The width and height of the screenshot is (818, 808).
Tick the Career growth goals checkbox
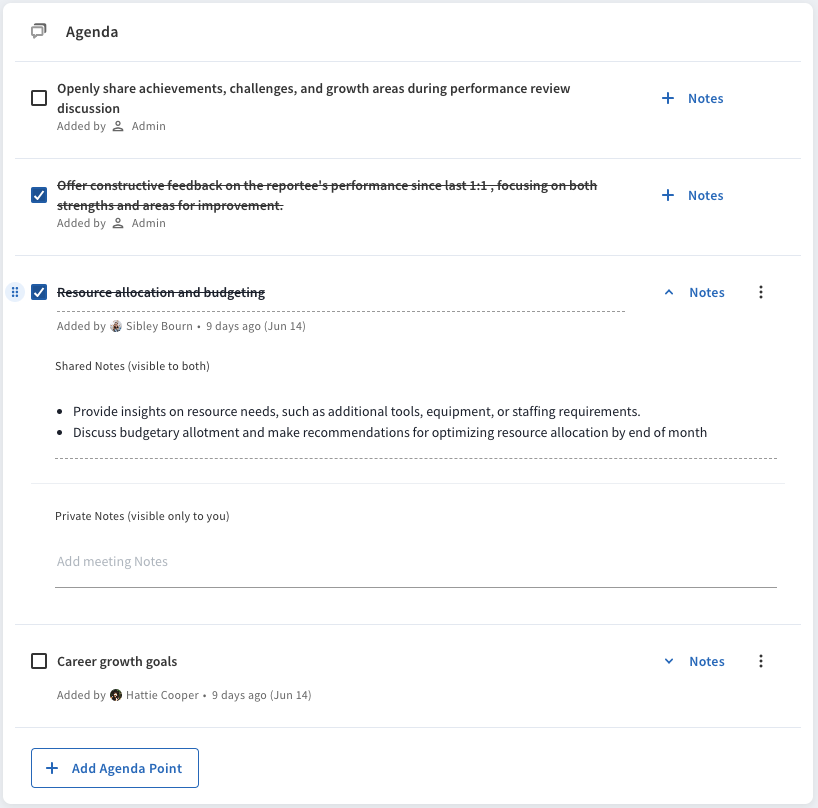(39, 661)
